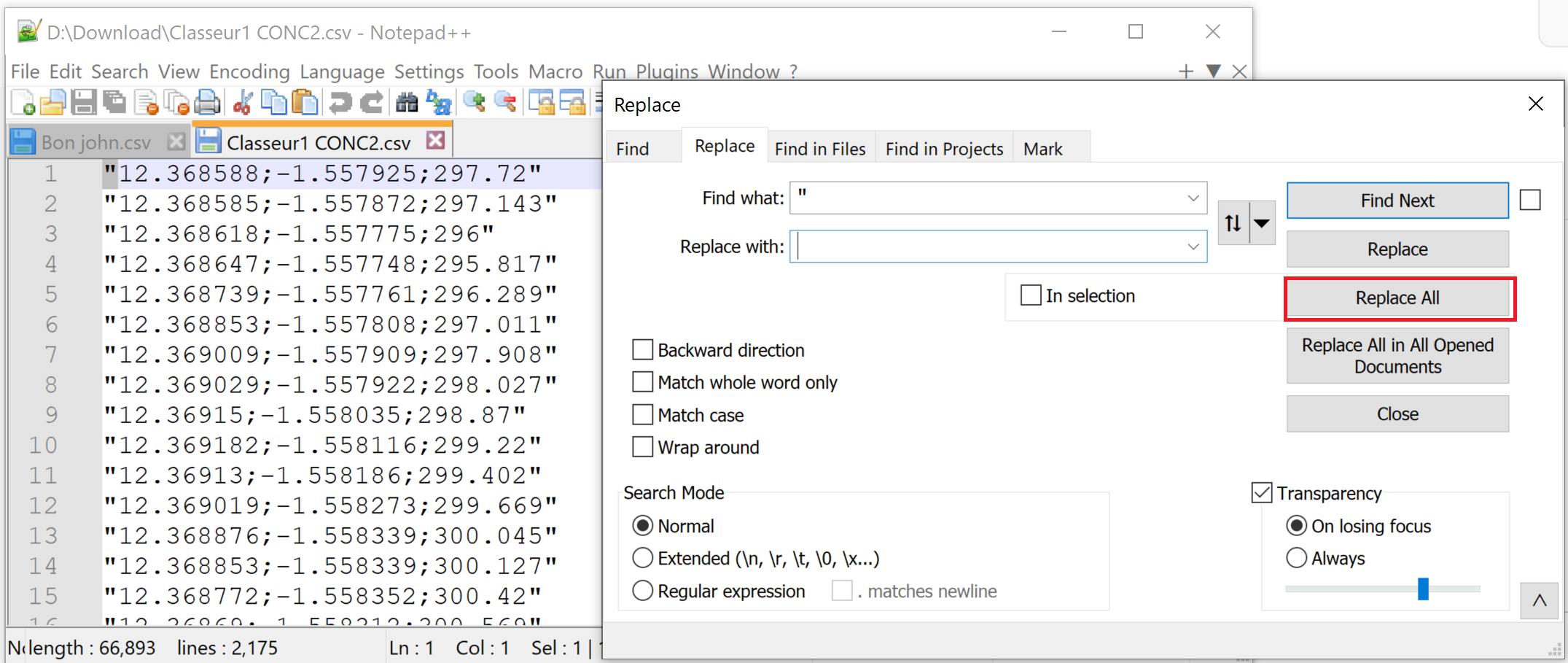Cut selection using the scissors icon
The image size is (1568, 663).
click(243, 103)
